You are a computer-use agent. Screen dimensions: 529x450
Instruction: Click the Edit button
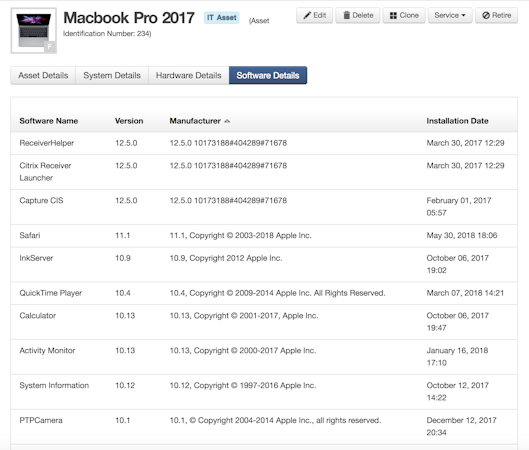coord(314,16)
